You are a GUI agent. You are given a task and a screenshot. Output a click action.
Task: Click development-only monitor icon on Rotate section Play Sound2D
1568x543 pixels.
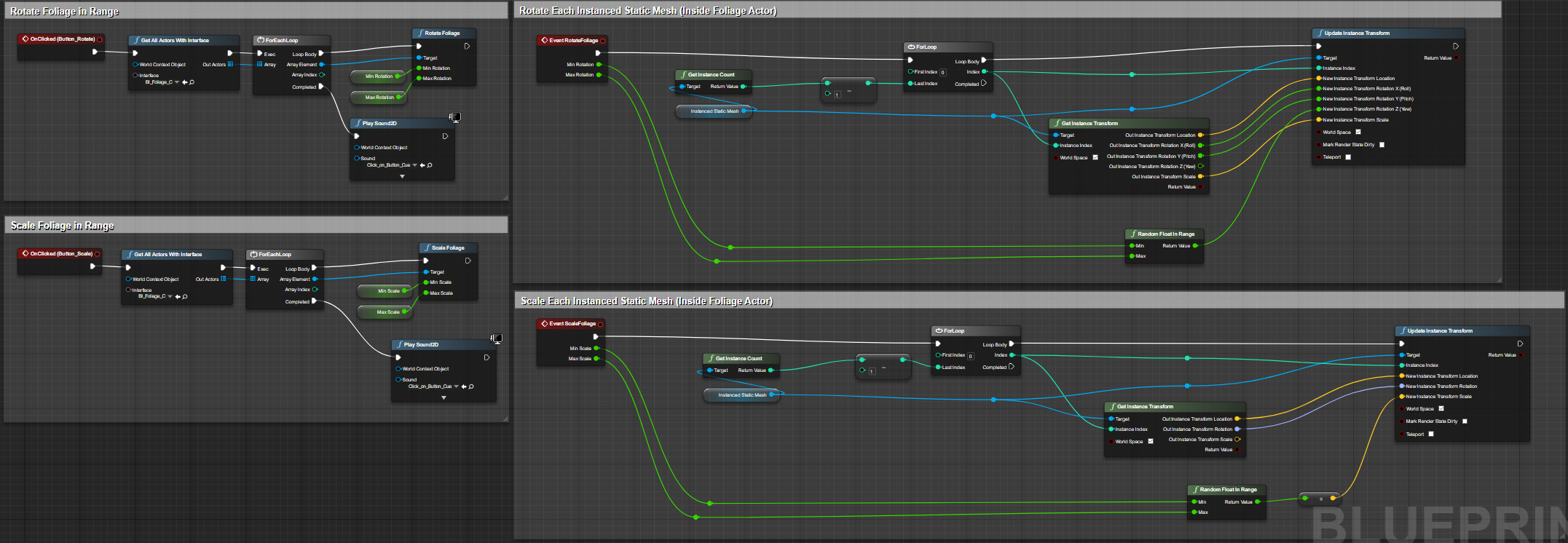click(454, 117)
